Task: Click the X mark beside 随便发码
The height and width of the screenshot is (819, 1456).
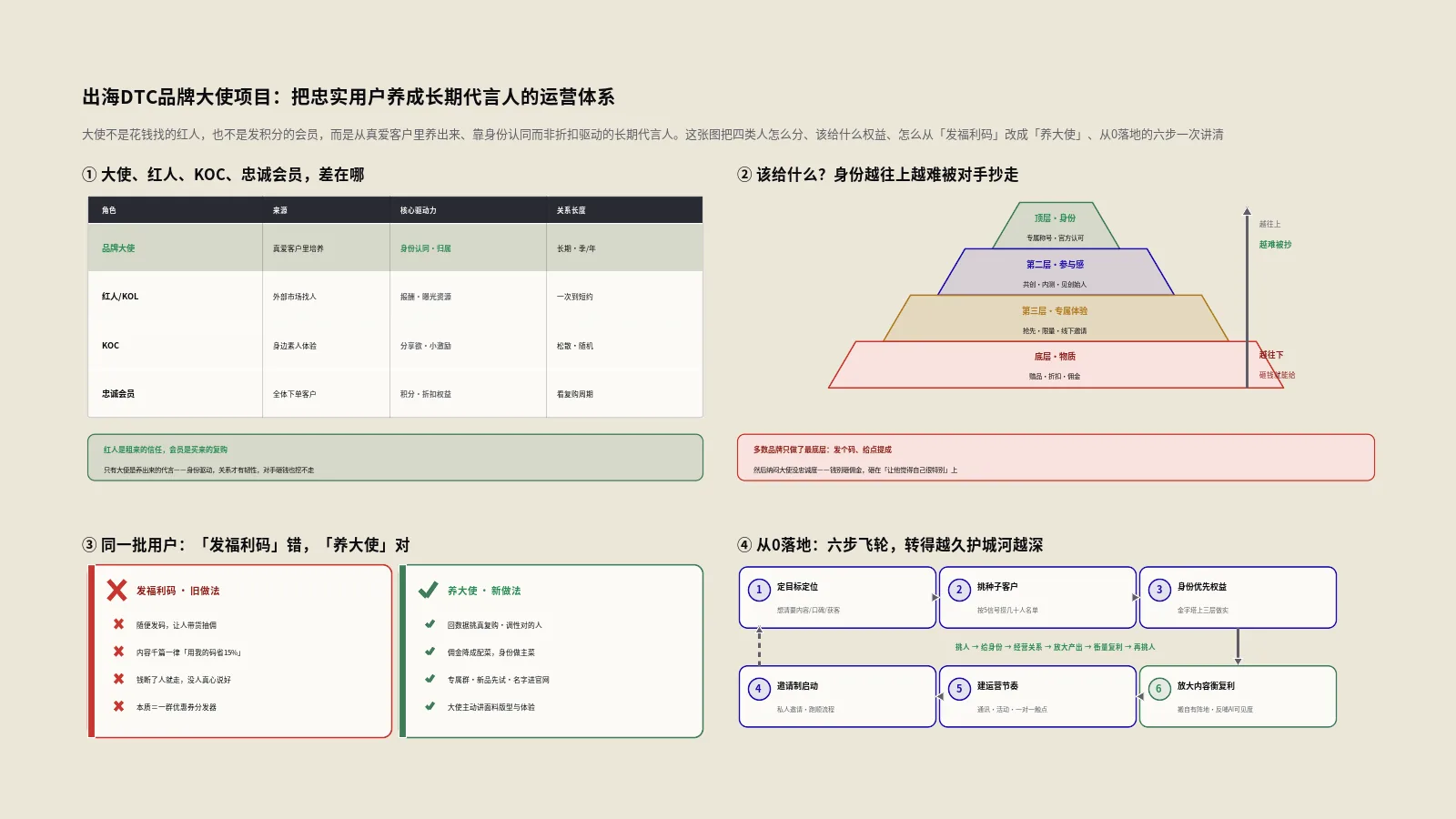Action: 118,624
